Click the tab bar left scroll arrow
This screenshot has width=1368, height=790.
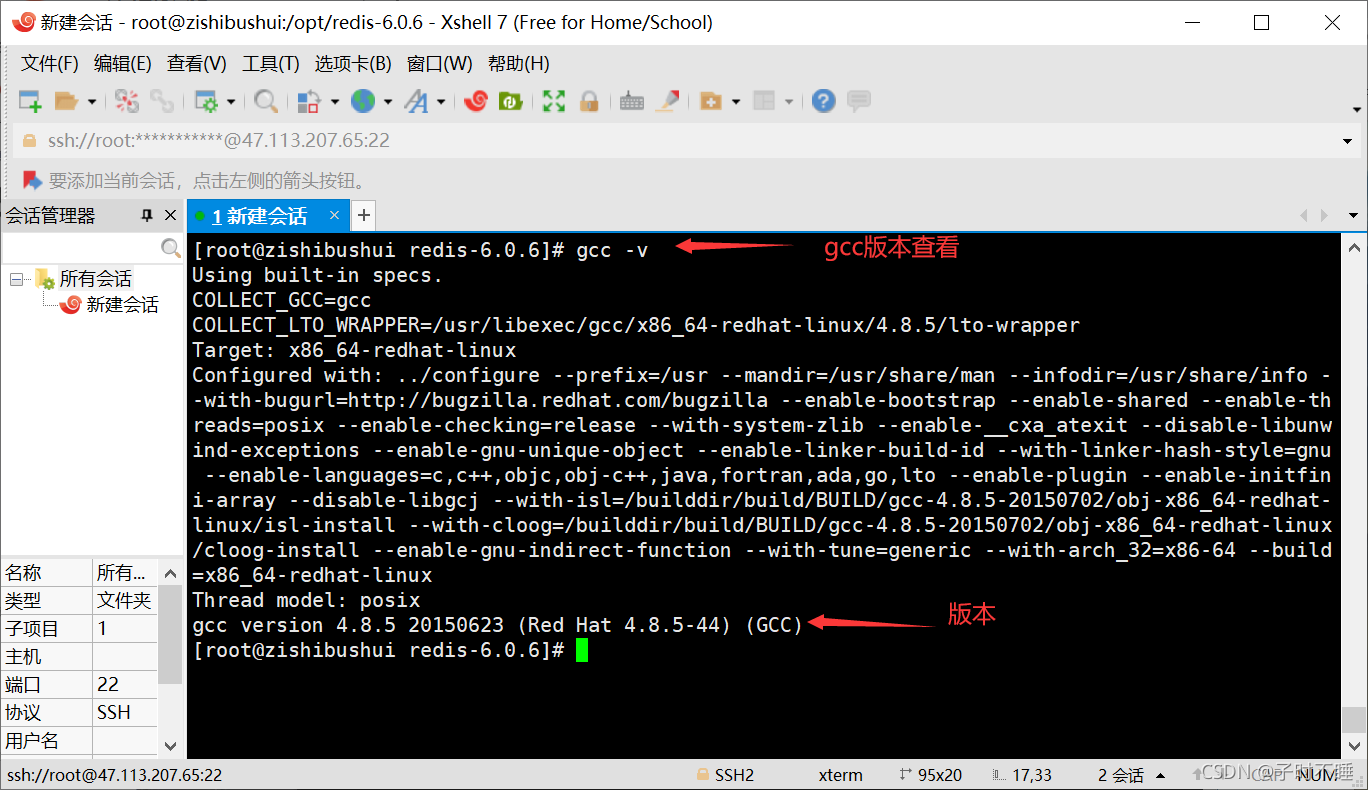coord(1303,215)
